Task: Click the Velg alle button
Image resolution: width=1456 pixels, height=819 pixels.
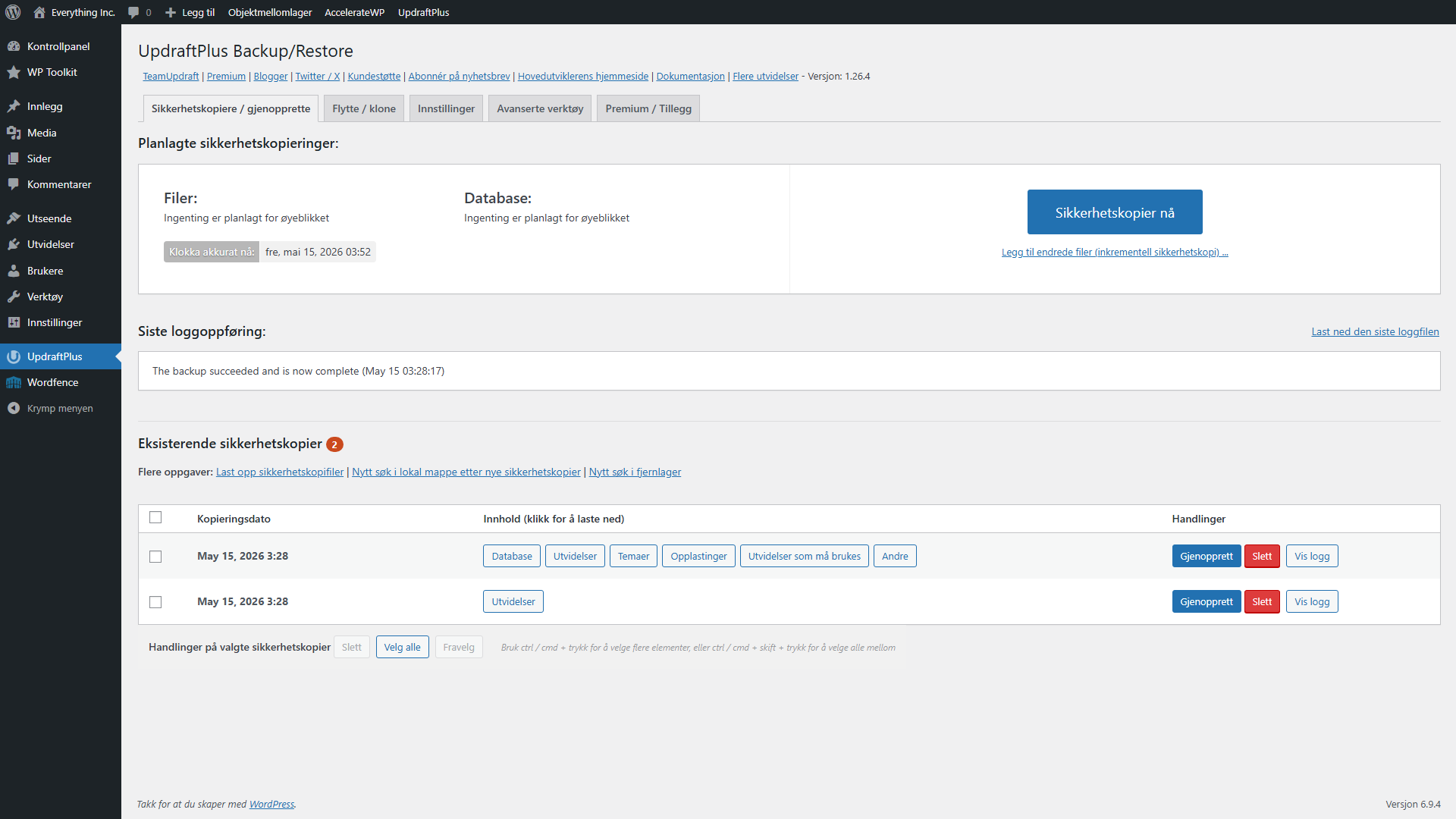Action: pos(402,647)
